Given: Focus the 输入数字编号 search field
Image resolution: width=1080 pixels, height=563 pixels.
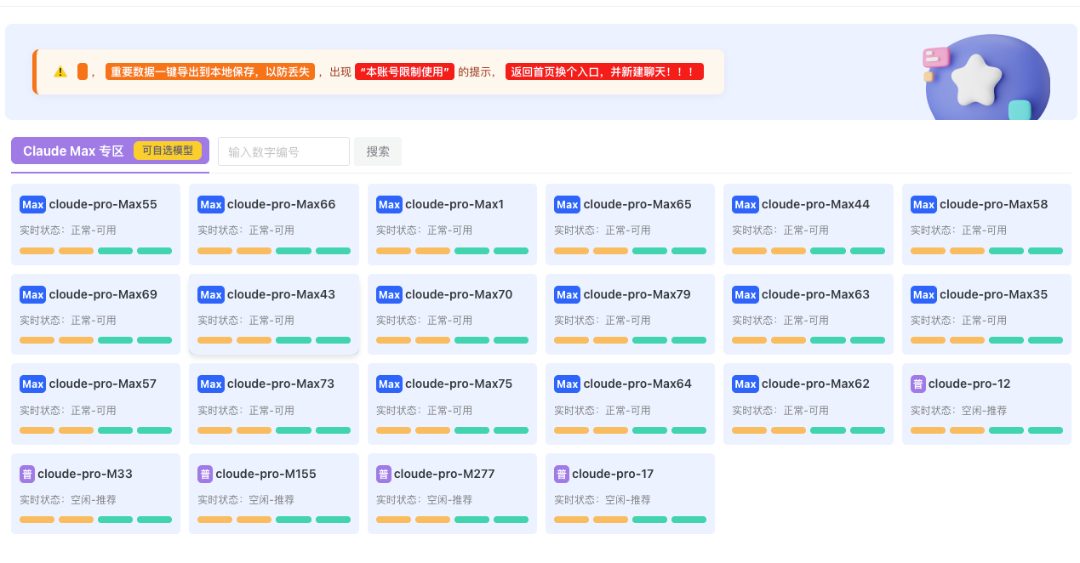Looking at the screenshot, I should pos(284,152).
